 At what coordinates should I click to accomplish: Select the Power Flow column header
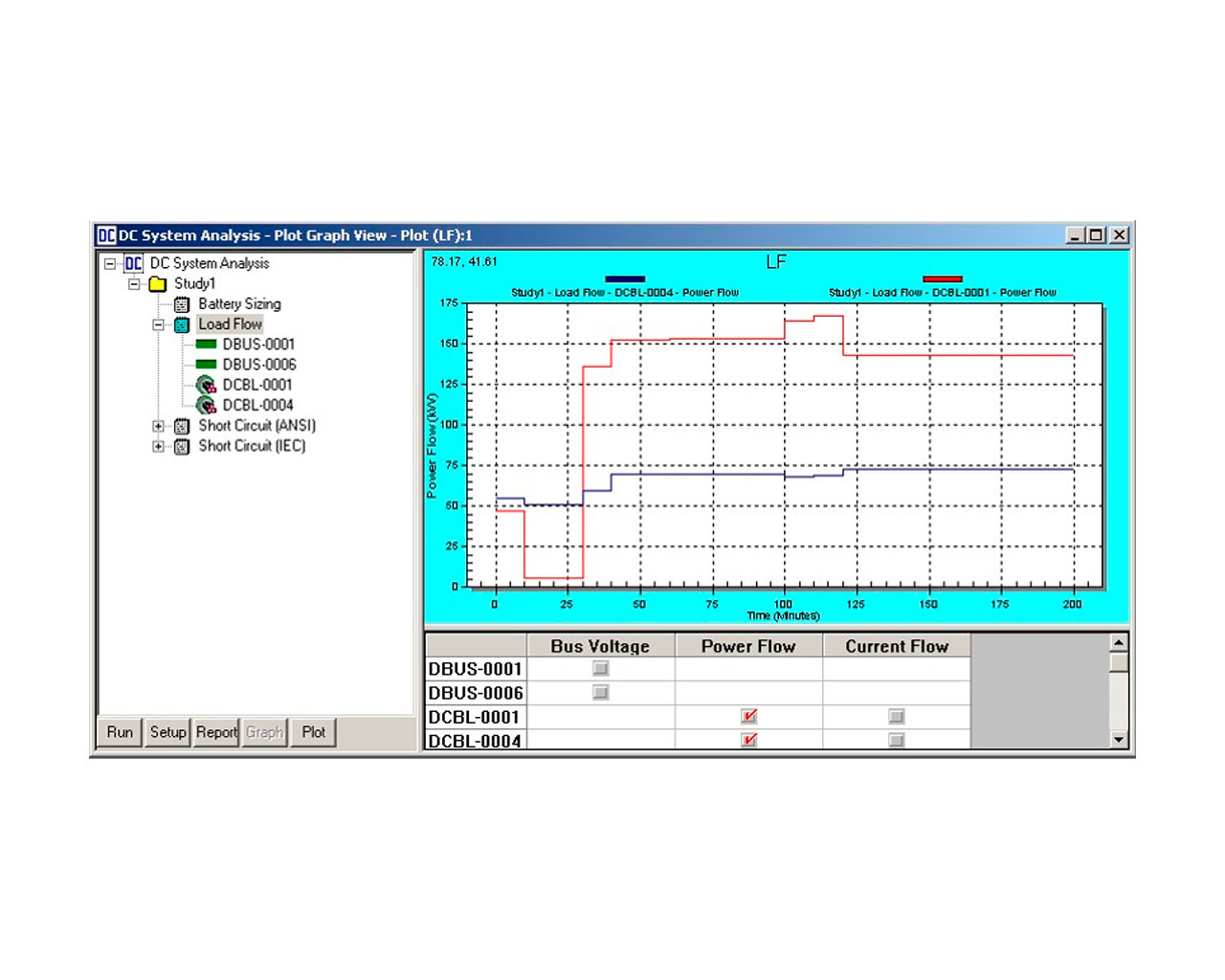coord(748,646)
